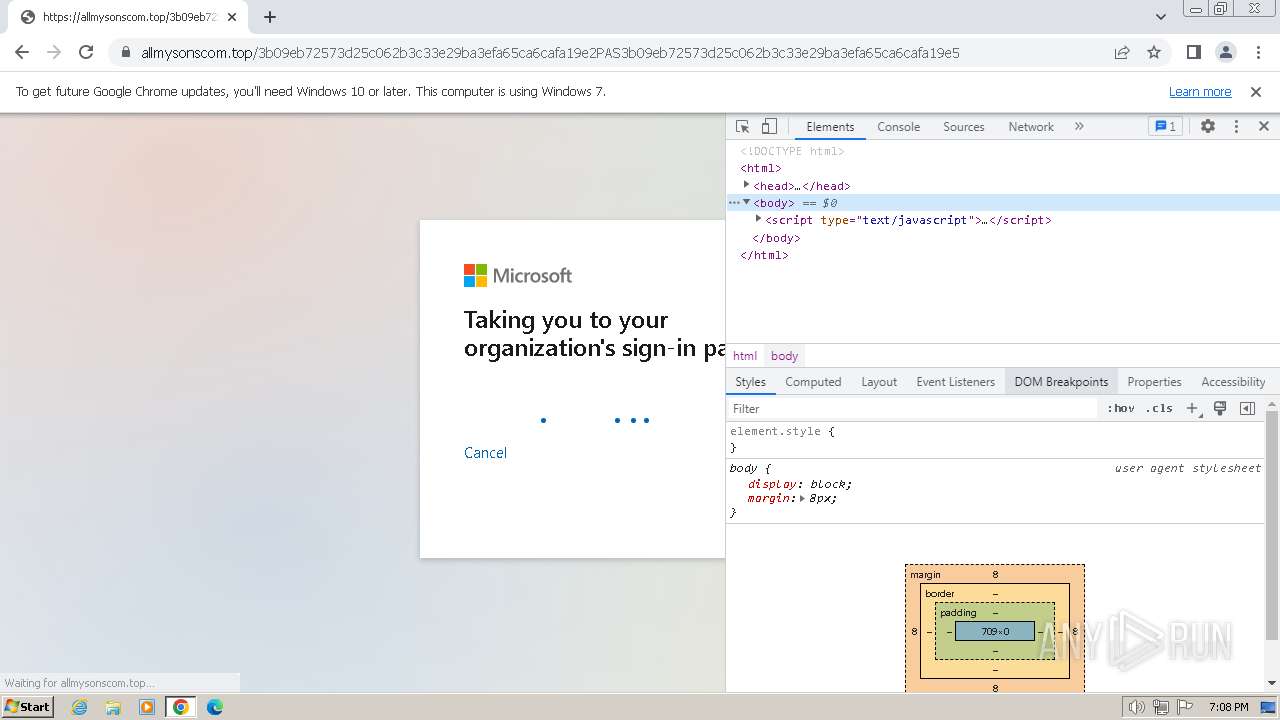Open the Properties pane tab
Screen dimensions: 1280x720
coord(1154,382)
